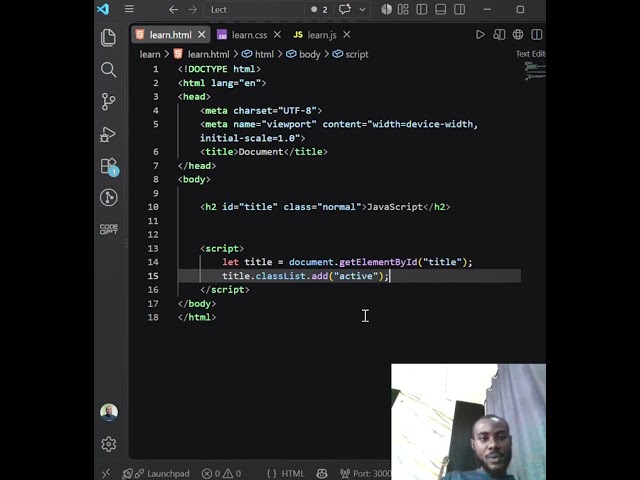The image size is (640, 480).
Task: Click the VS Code logo
Action: tap(103, 9)
